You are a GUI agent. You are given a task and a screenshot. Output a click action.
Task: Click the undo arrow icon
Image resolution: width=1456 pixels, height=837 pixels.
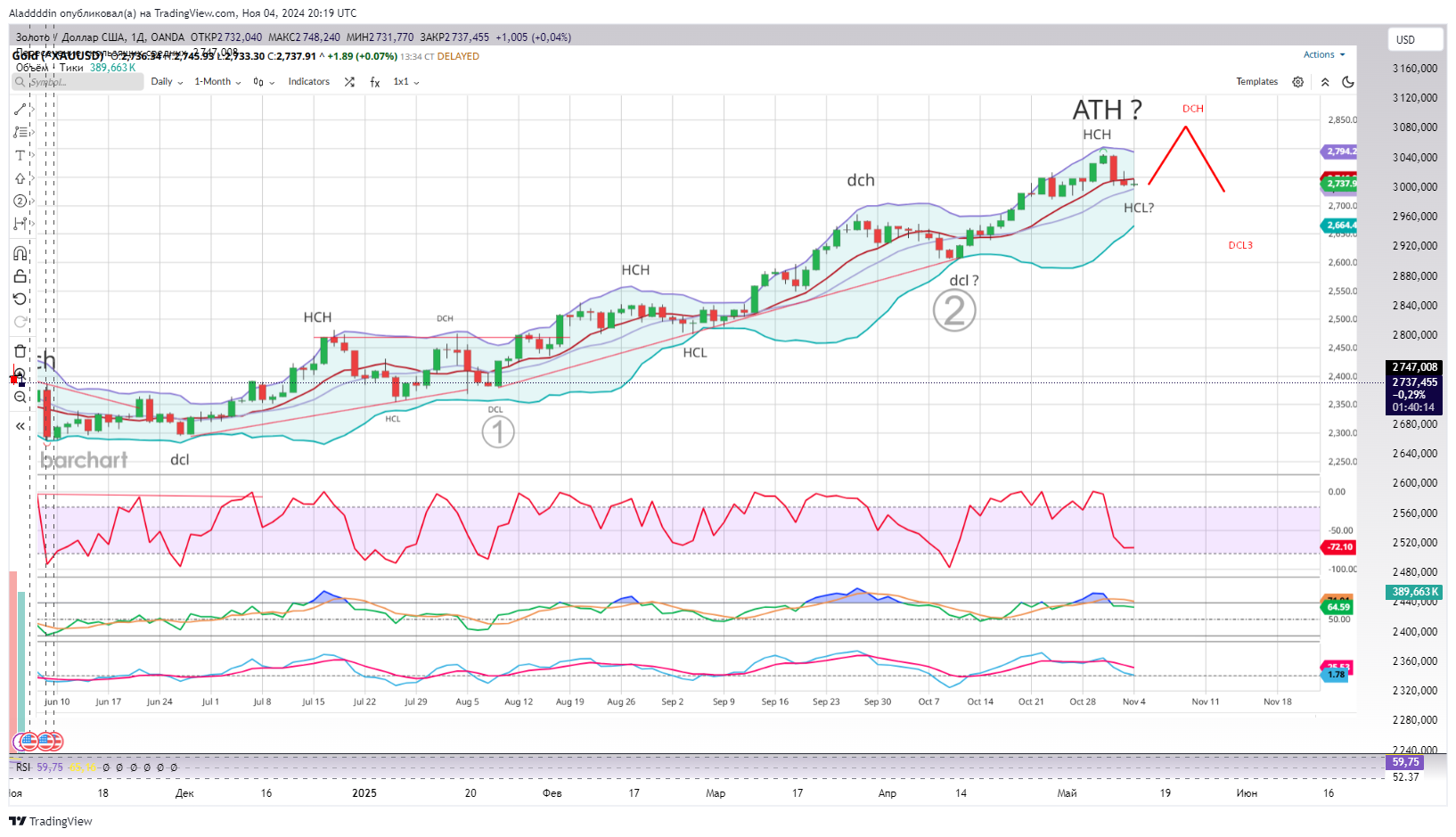click(20, 299)
